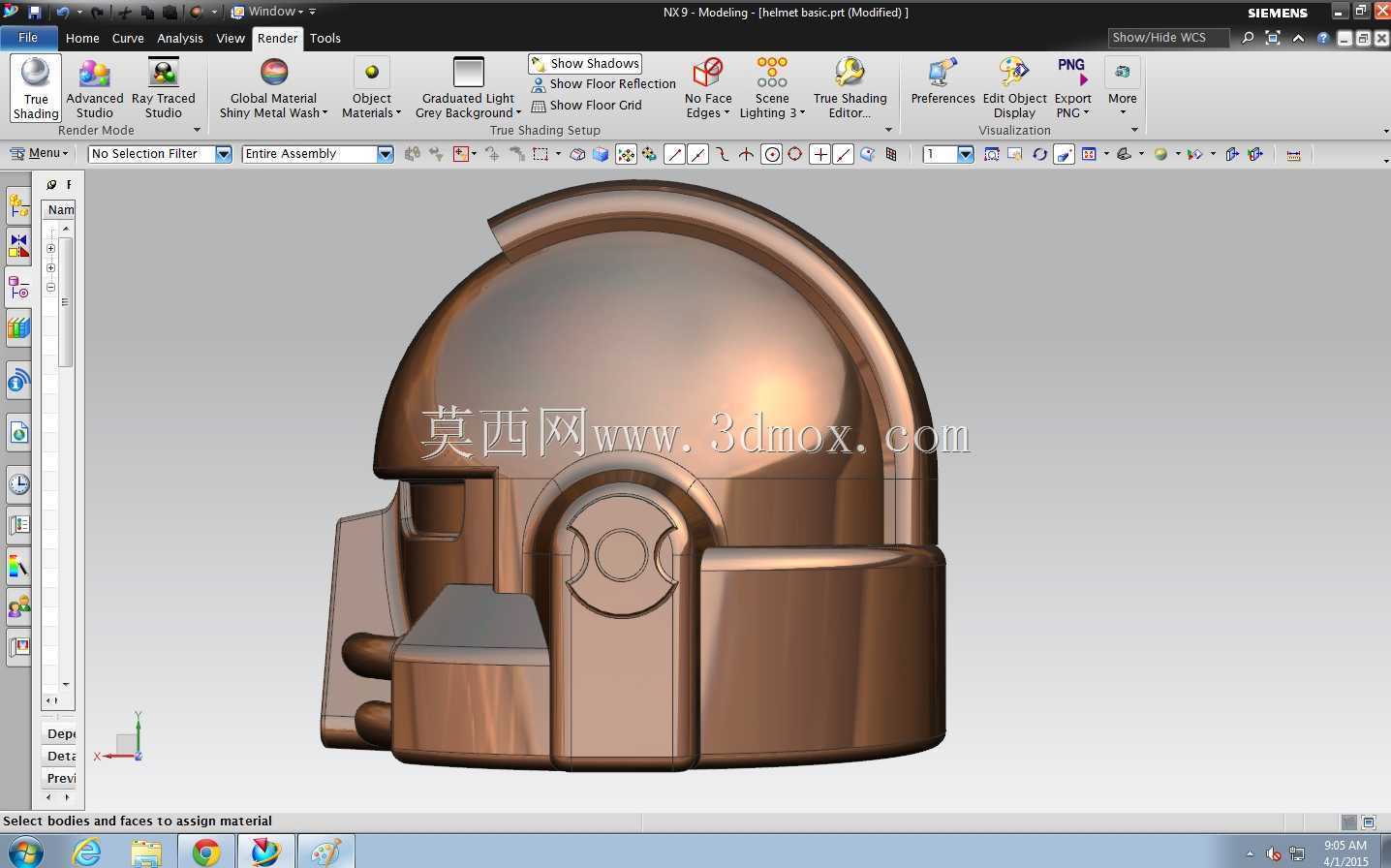Open Object Materials dropdown

coord(371,88)
